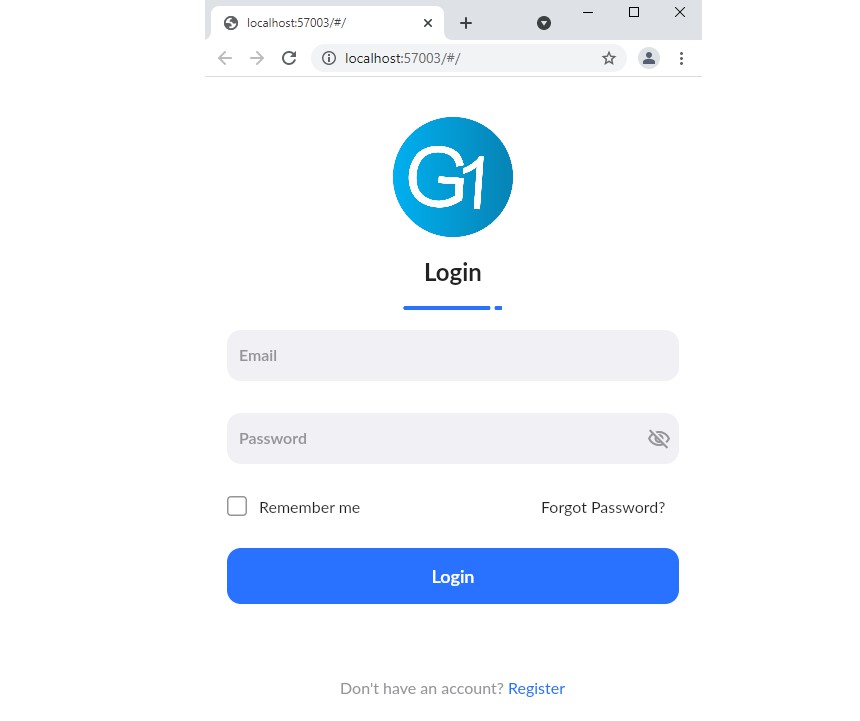Toggle password visibility eye icon

659,439
